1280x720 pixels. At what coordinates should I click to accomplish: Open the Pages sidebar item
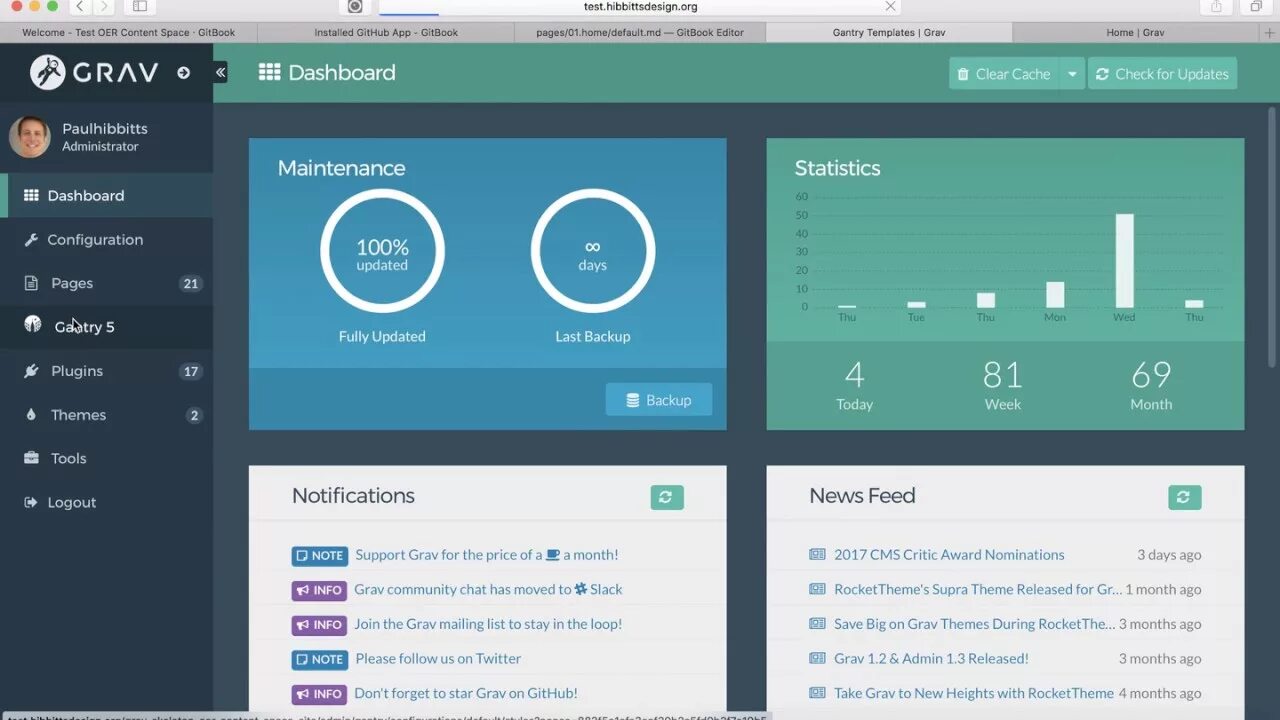[106, 283]
